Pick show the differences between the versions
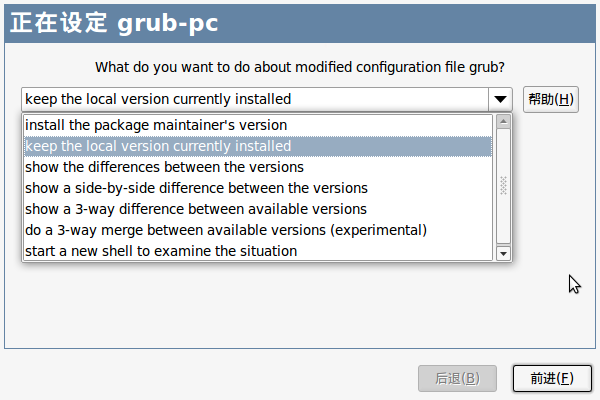Viewport: 600px width, 400px height. [x=258, y=167]
